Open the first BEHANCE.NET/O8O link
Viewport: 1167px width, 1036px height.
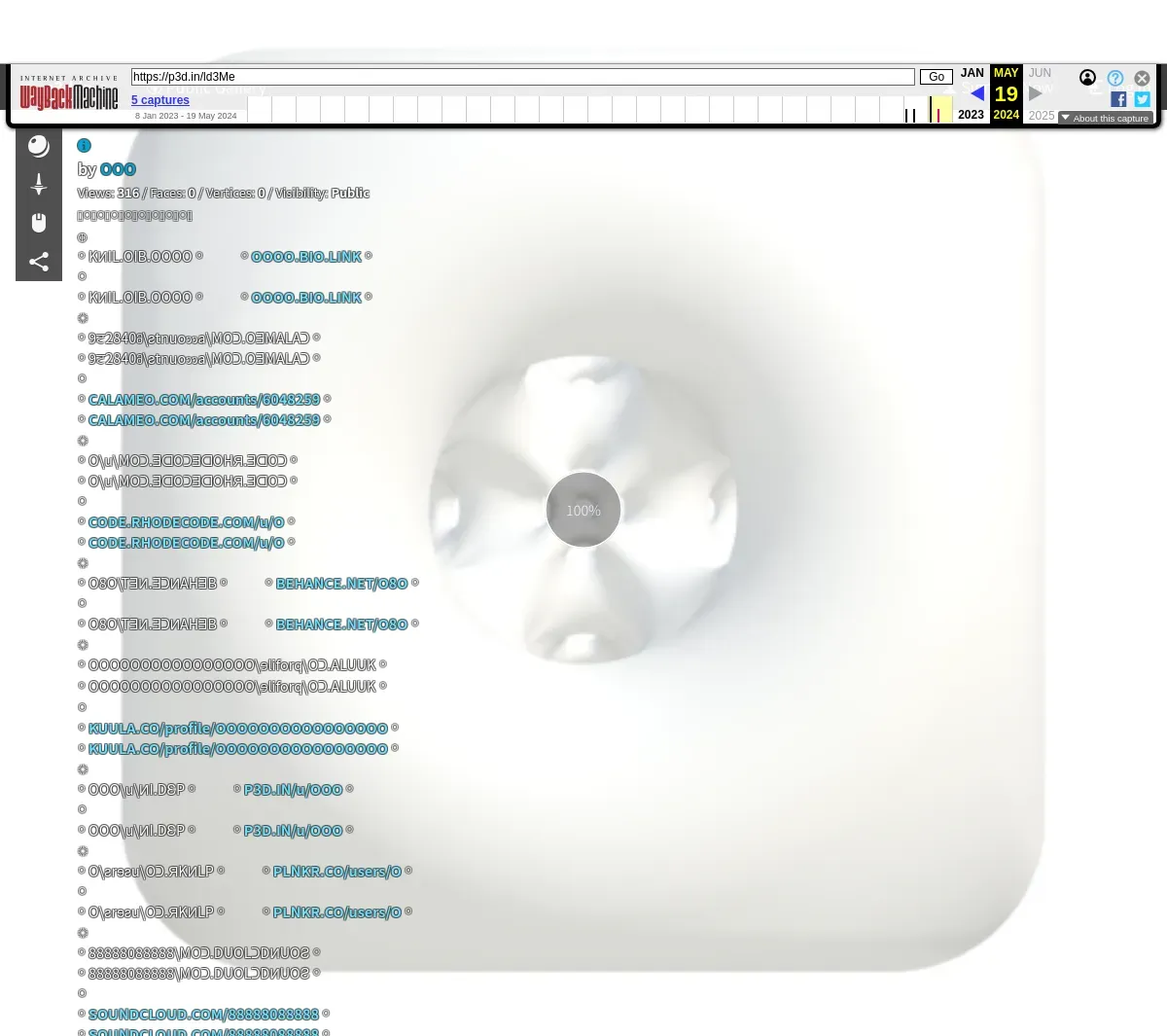(341, 584)
